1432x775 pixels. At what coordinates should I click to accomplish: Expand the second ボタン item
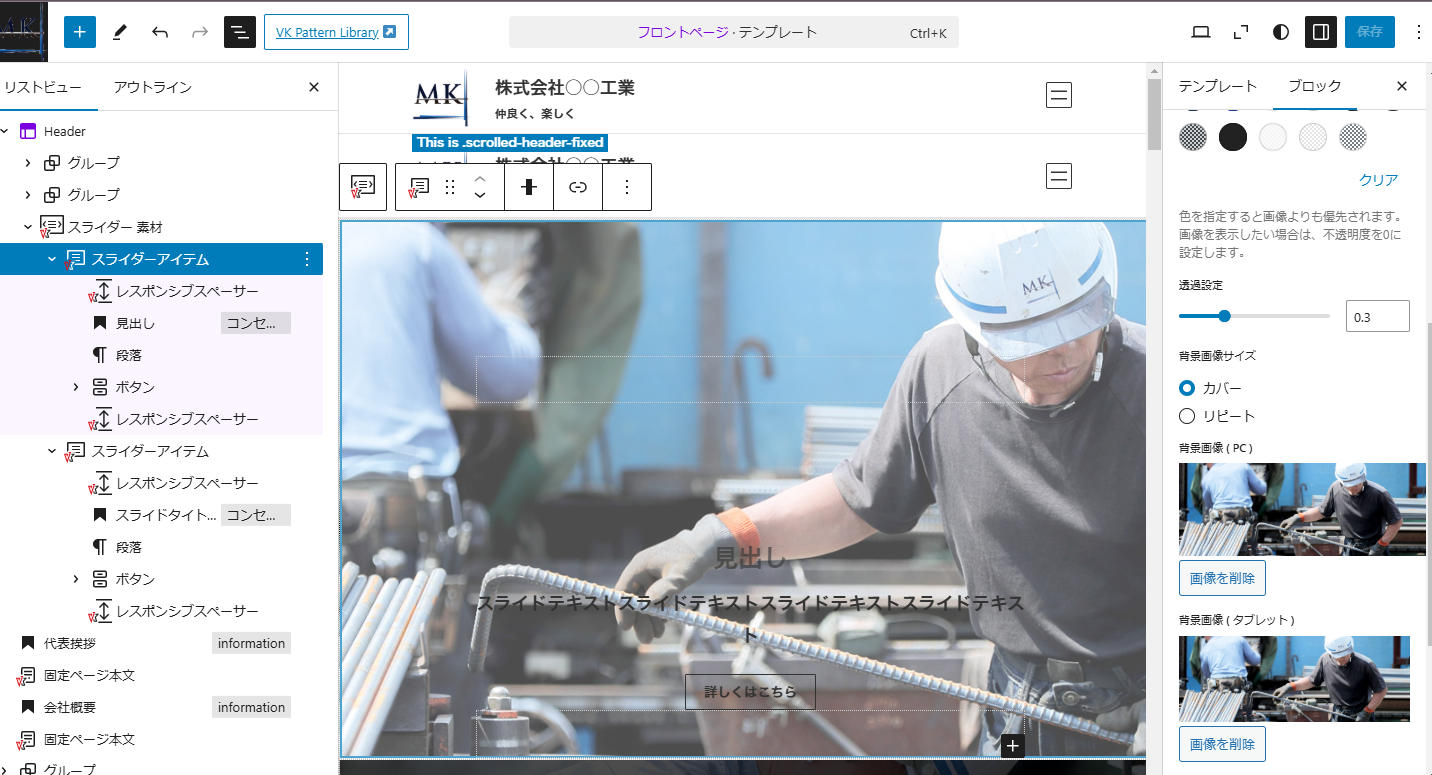(76, 579)
